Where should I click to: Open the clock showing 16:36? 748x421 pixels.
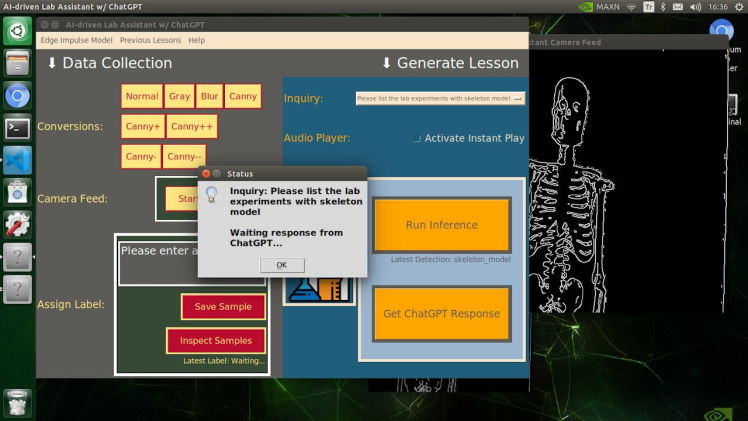(x=718, y=7)
